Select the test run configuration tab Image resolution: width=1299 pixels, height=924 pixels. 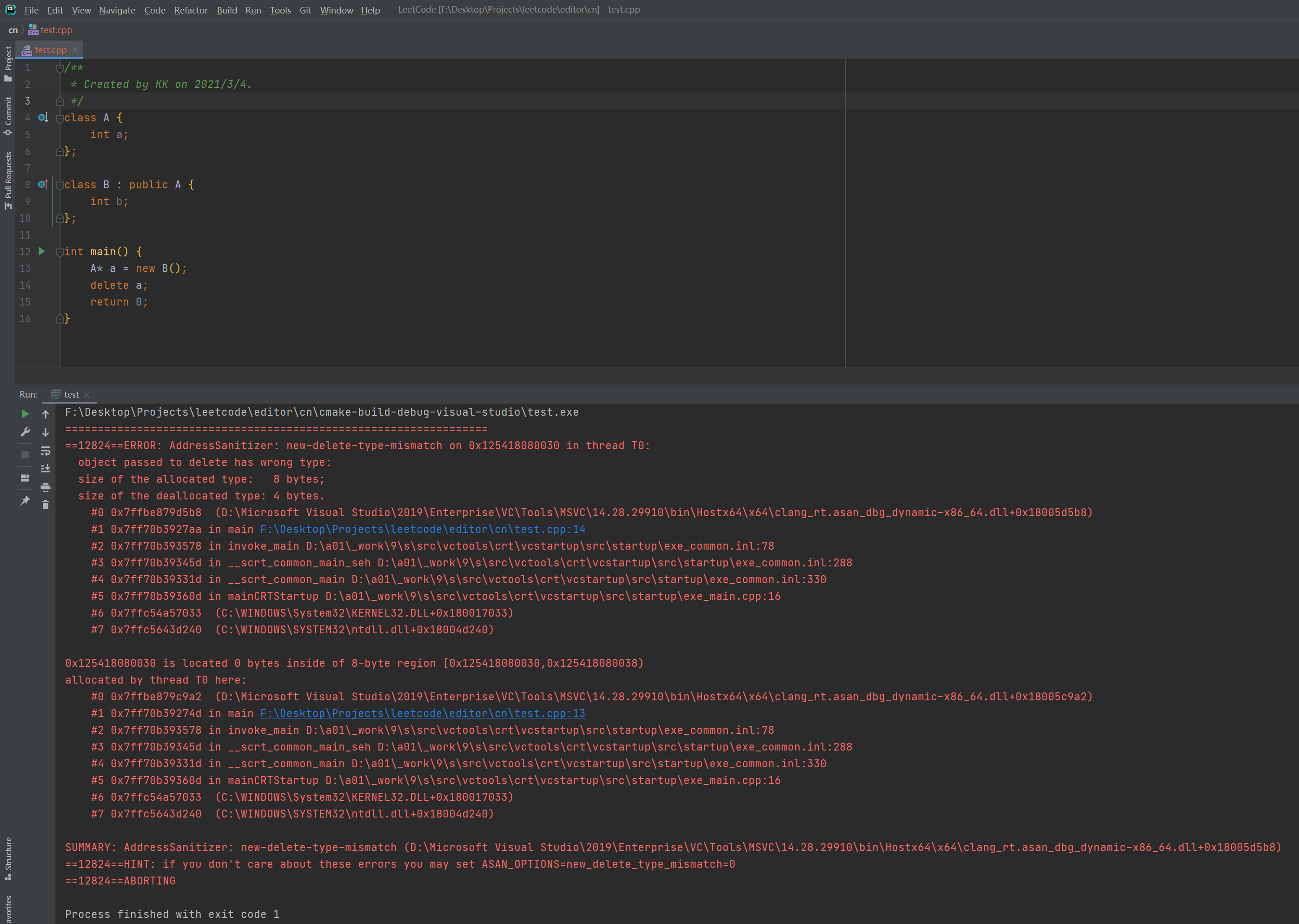[x=71, y=394]
